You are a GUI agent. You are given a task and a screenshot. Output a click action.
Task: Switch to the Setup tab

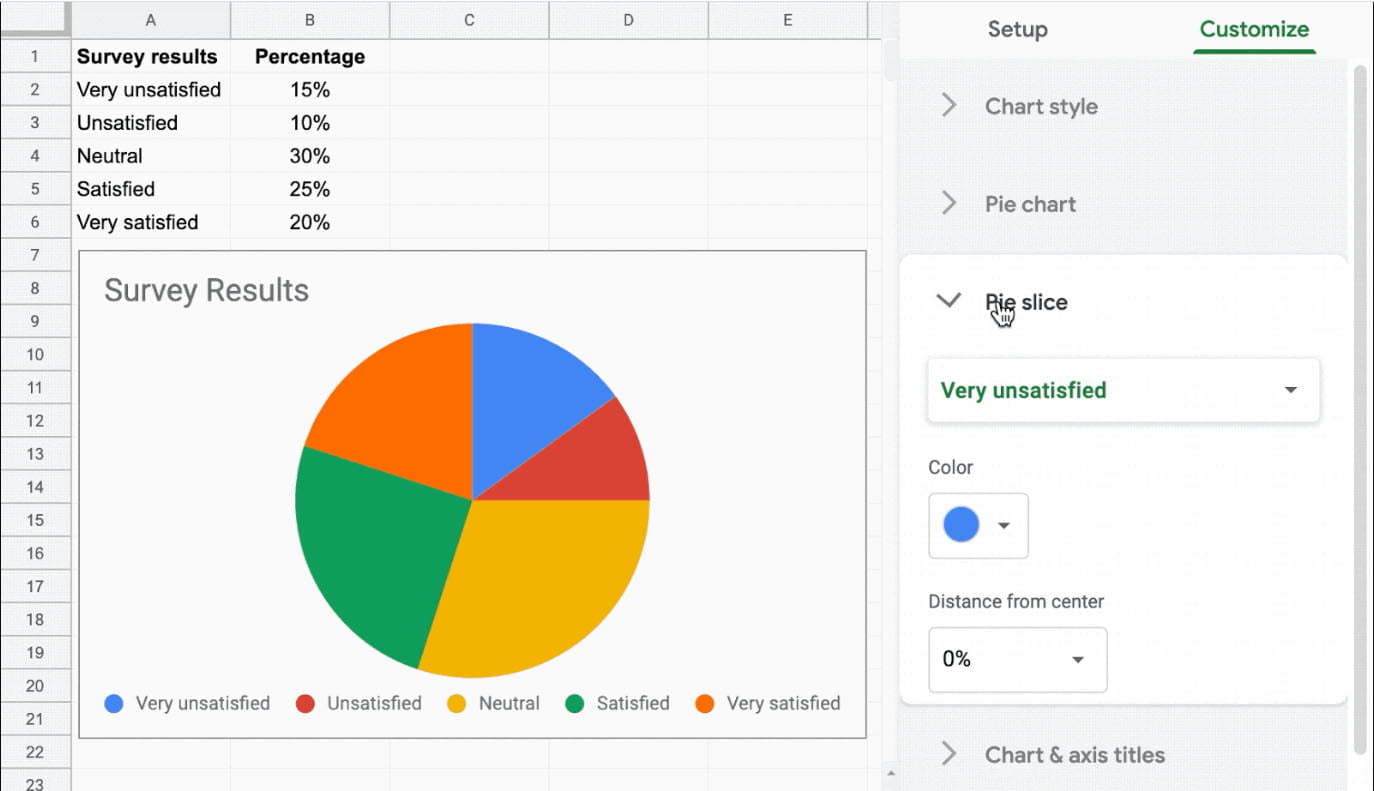(1017, 30)
